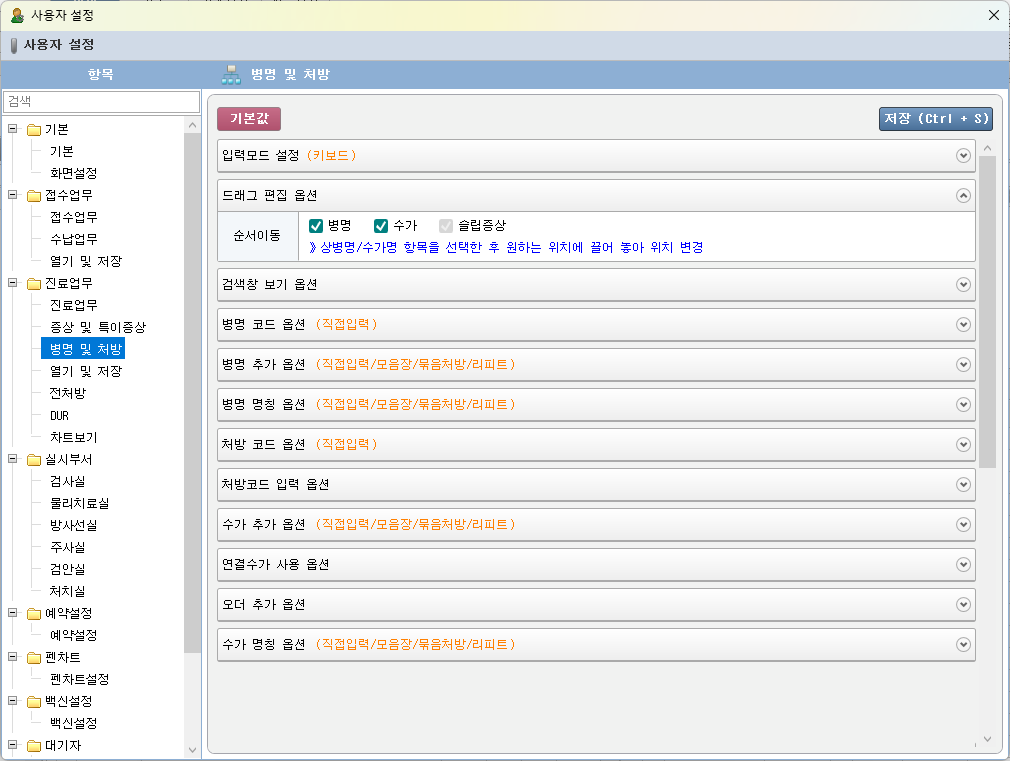Uncheck the 병명 checkbox

click(316, 226)
